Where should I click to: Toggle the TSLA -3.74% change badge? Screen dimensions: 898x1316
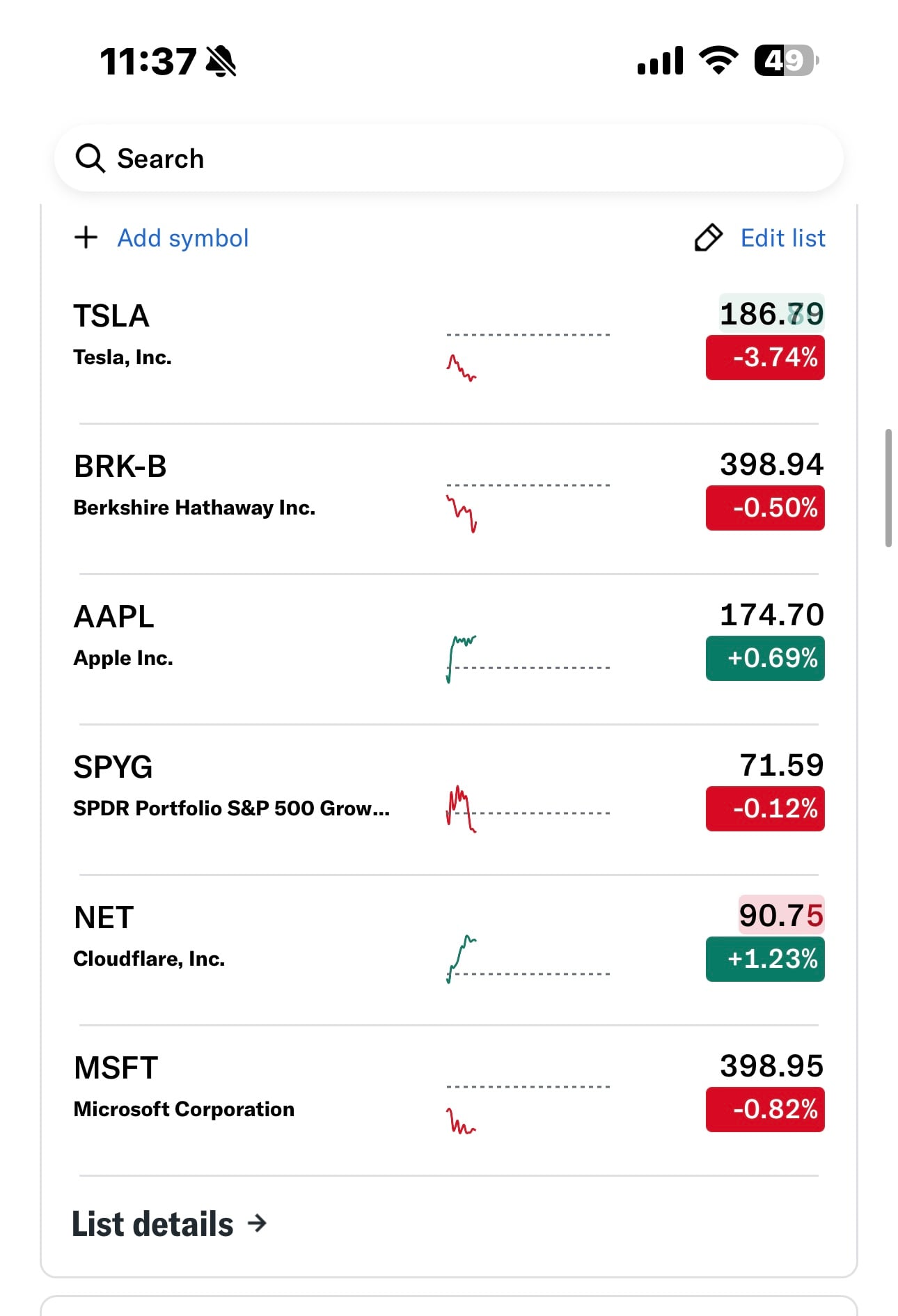pyautogui.click(x=765, y=357)
